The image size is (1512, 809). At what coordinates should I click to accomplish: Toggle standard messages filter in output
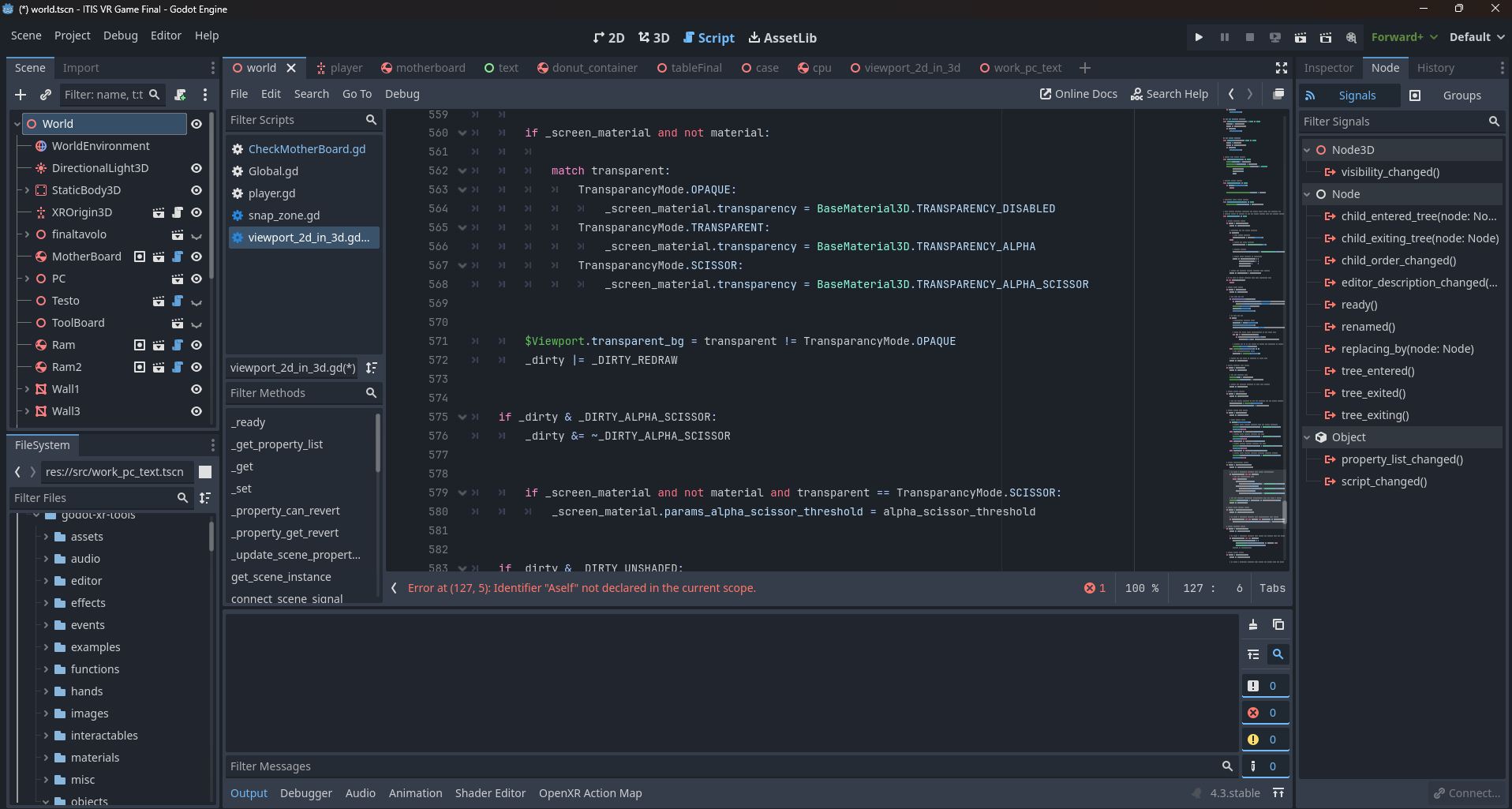point(1265,686)
